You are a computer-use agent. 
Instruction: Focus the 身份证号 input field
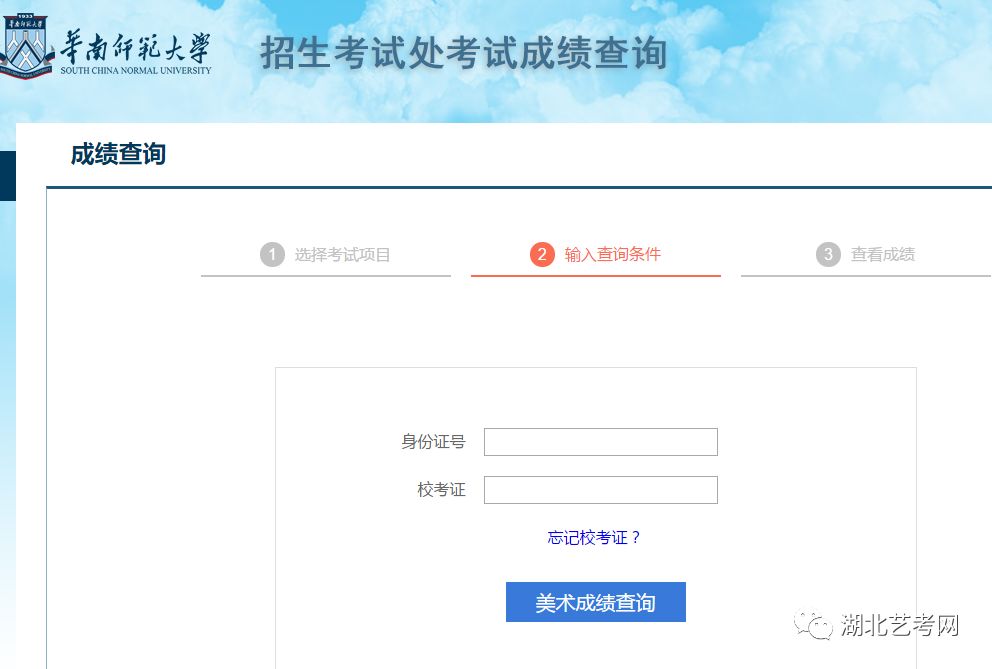pos(600,442)
